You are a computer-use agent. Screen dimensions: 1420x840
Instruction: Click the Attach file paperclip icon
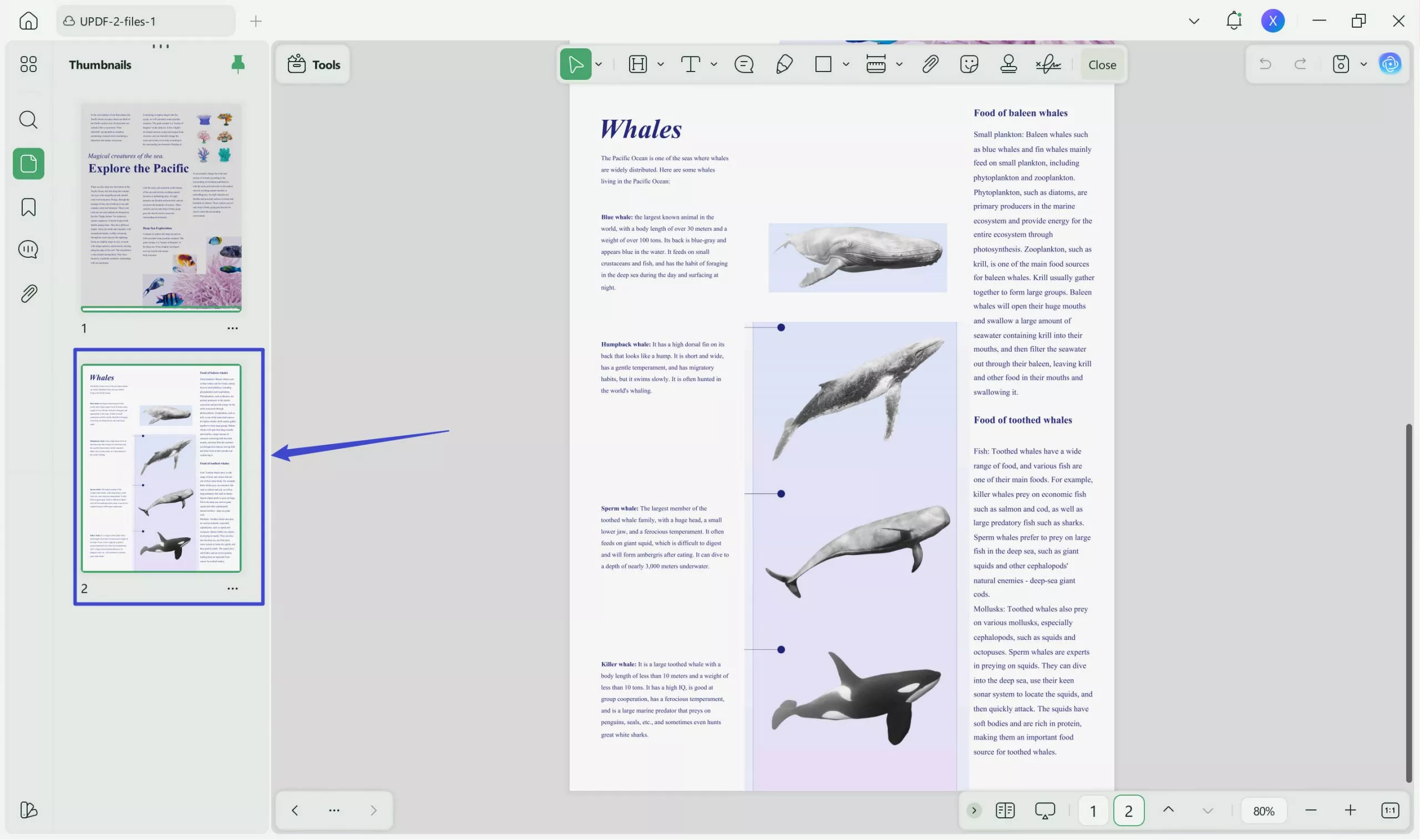[x=930, y=64]
